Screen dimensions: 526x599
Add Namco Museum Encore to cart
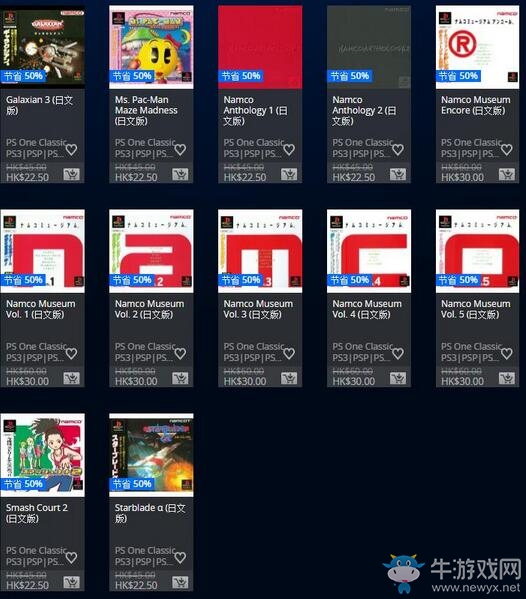tap(507, 175)
